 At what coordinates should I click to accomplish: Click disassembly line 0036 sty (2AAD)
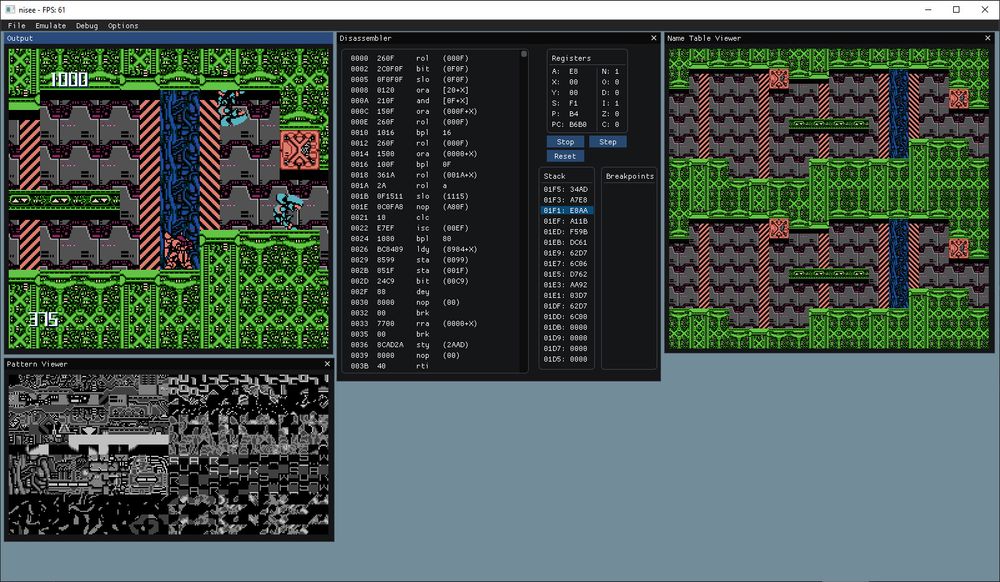(409, 345)
